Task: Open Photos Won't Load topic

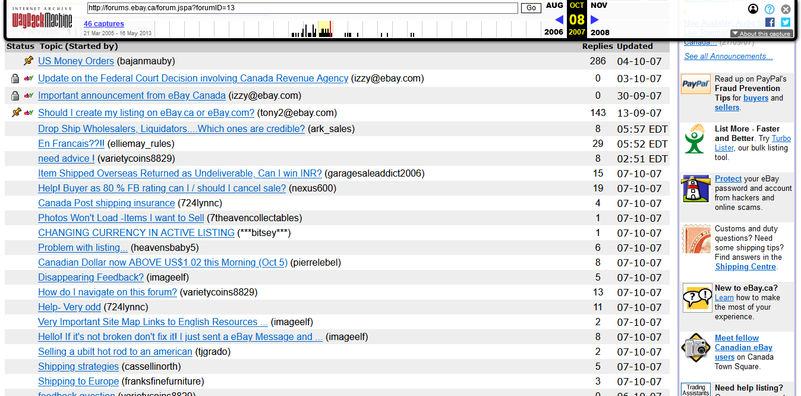Action: 121,218
